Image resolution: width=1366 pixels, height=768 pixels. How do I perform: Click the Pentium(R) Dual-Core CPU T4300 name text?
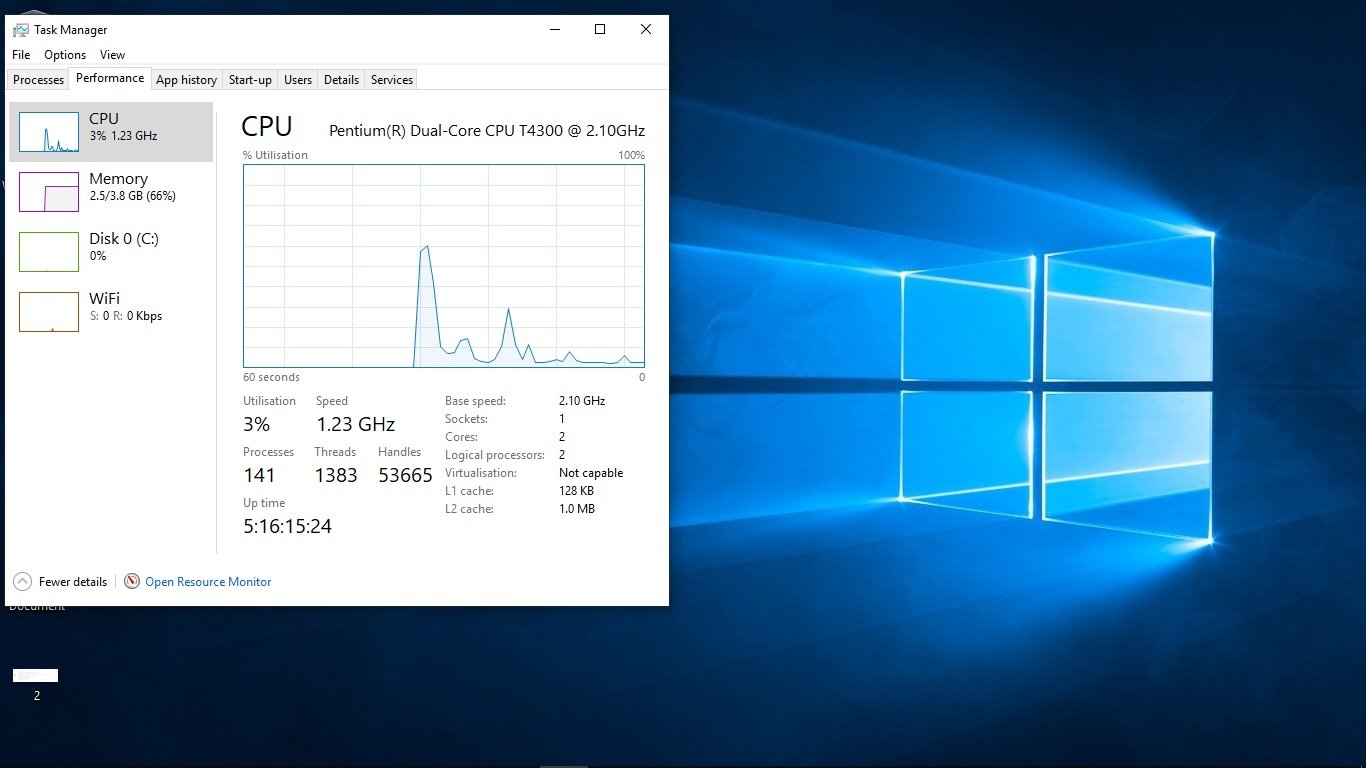point(487,131)
